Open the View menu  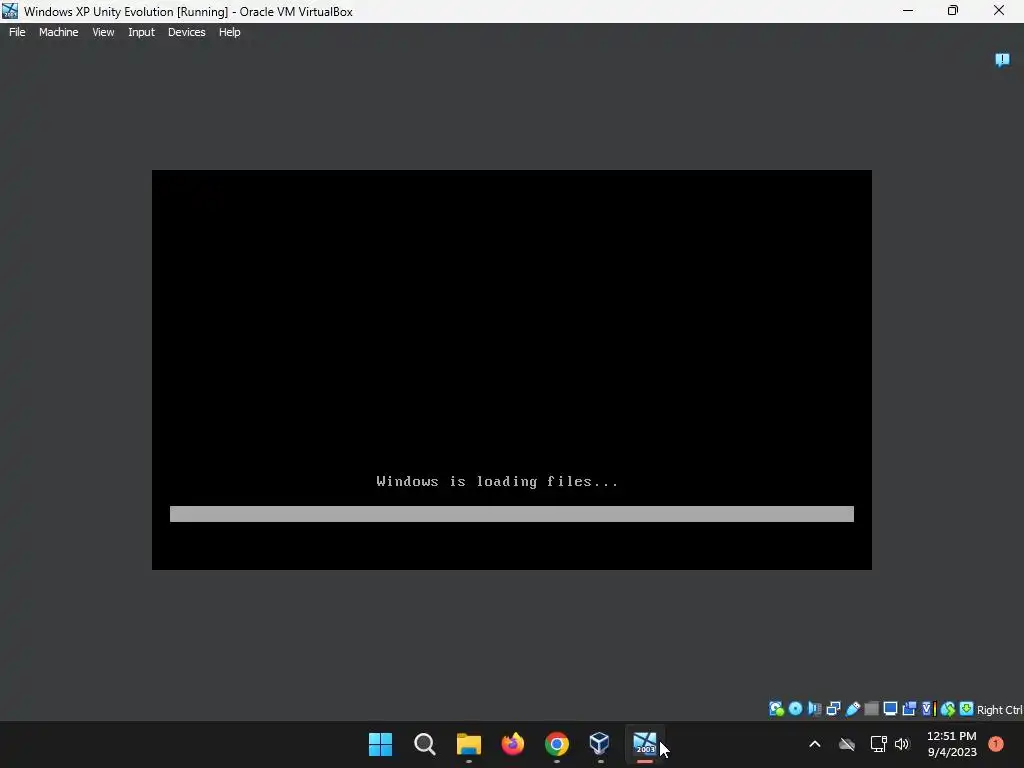click(103, 32)
